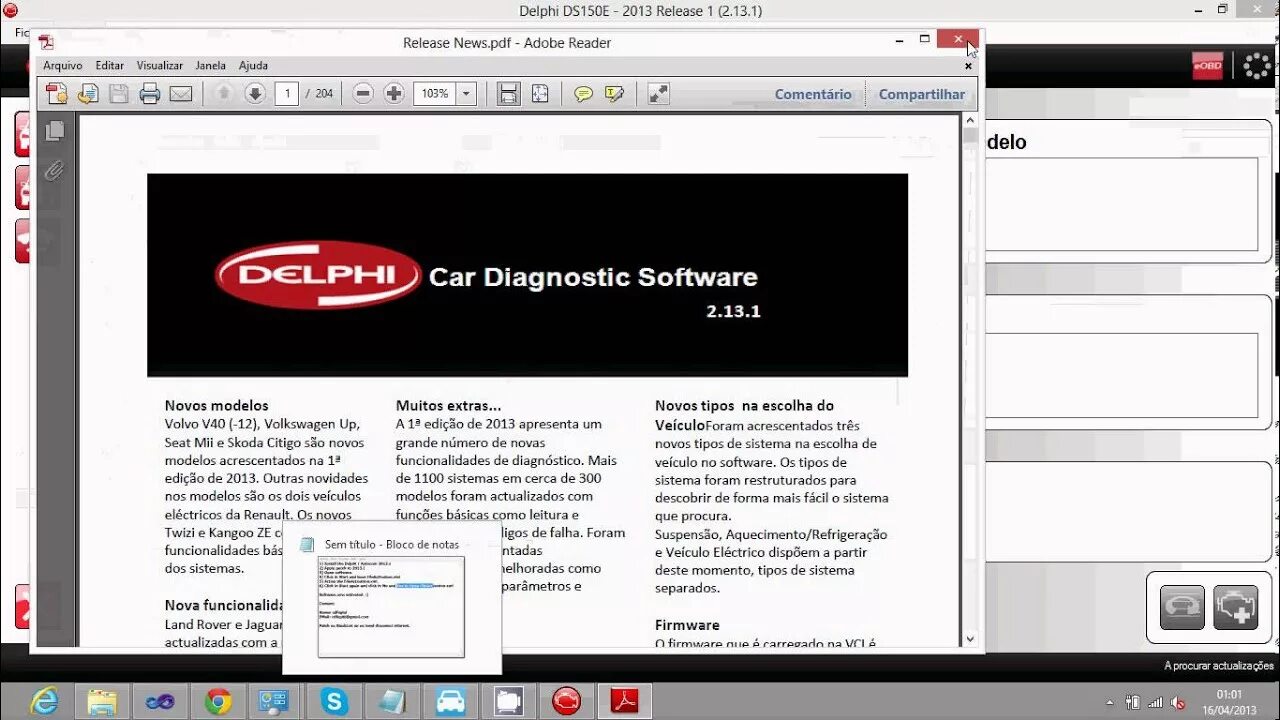Click the vertical scrollbar up arrow
This screenshot has height=720, width=1280.
(970, 120)
